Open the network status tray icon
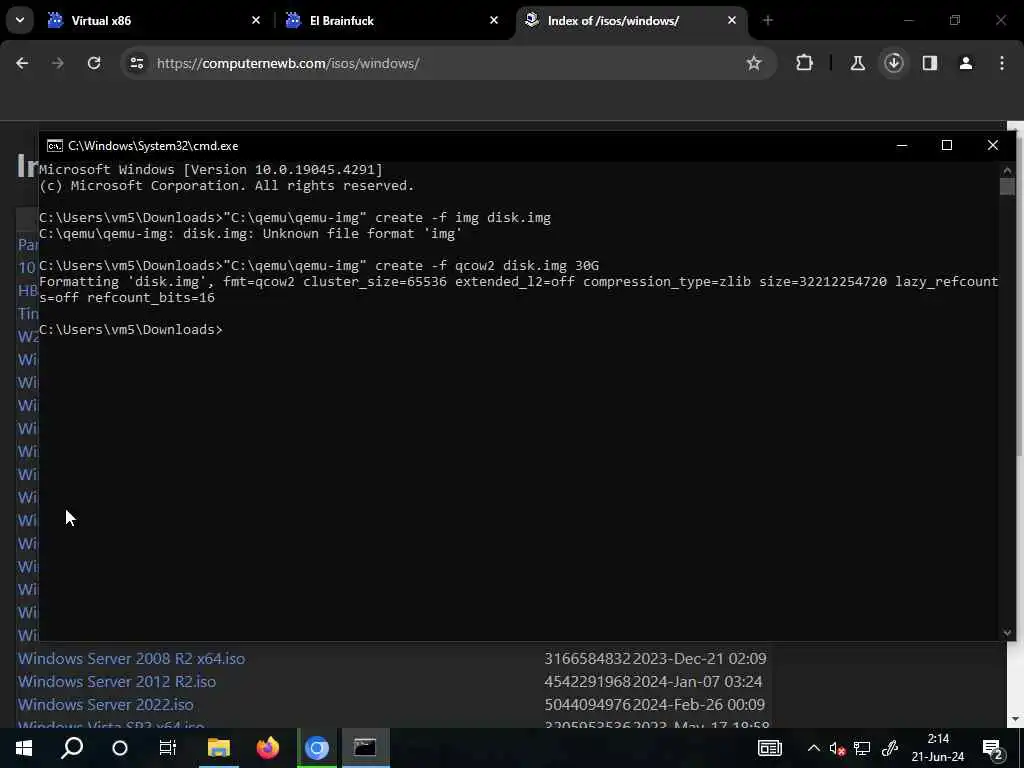This screenshot has height=768, width=1024. click(862, 748)
